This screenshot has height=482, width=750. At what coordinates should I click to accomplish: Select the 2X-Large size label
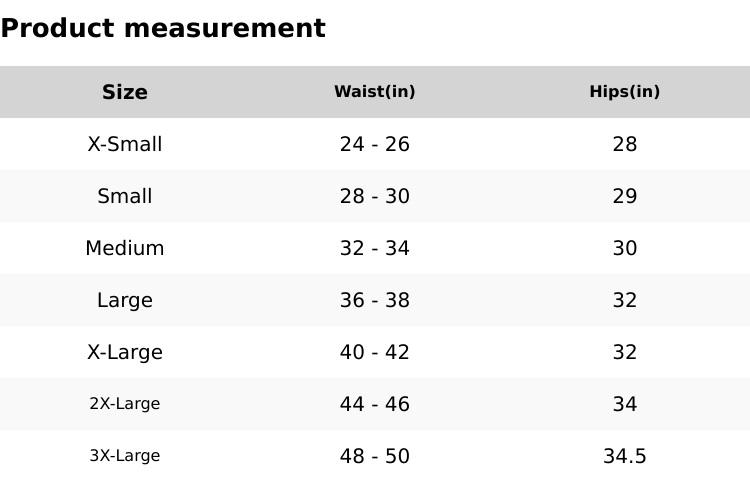pos(125,404)
